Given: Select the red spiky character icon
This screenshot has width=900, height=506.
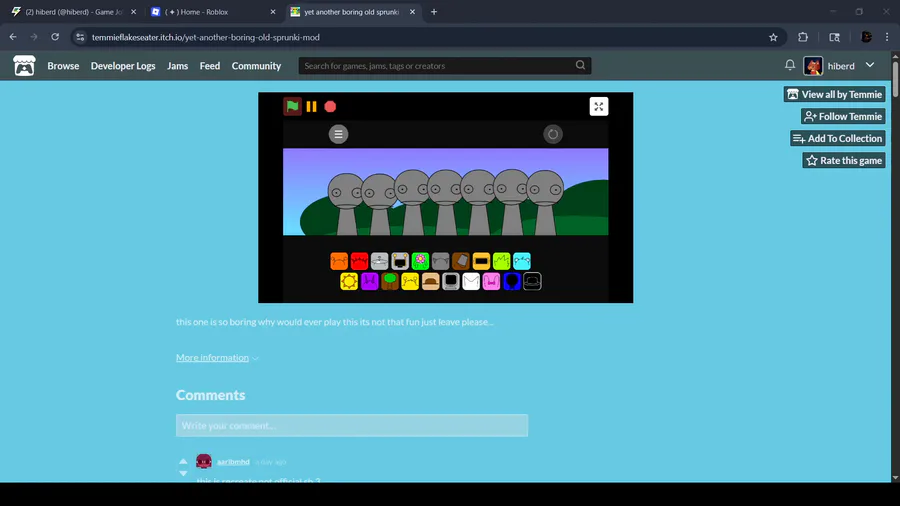Looking at the screenshot, I should click(x=359, y=261).
